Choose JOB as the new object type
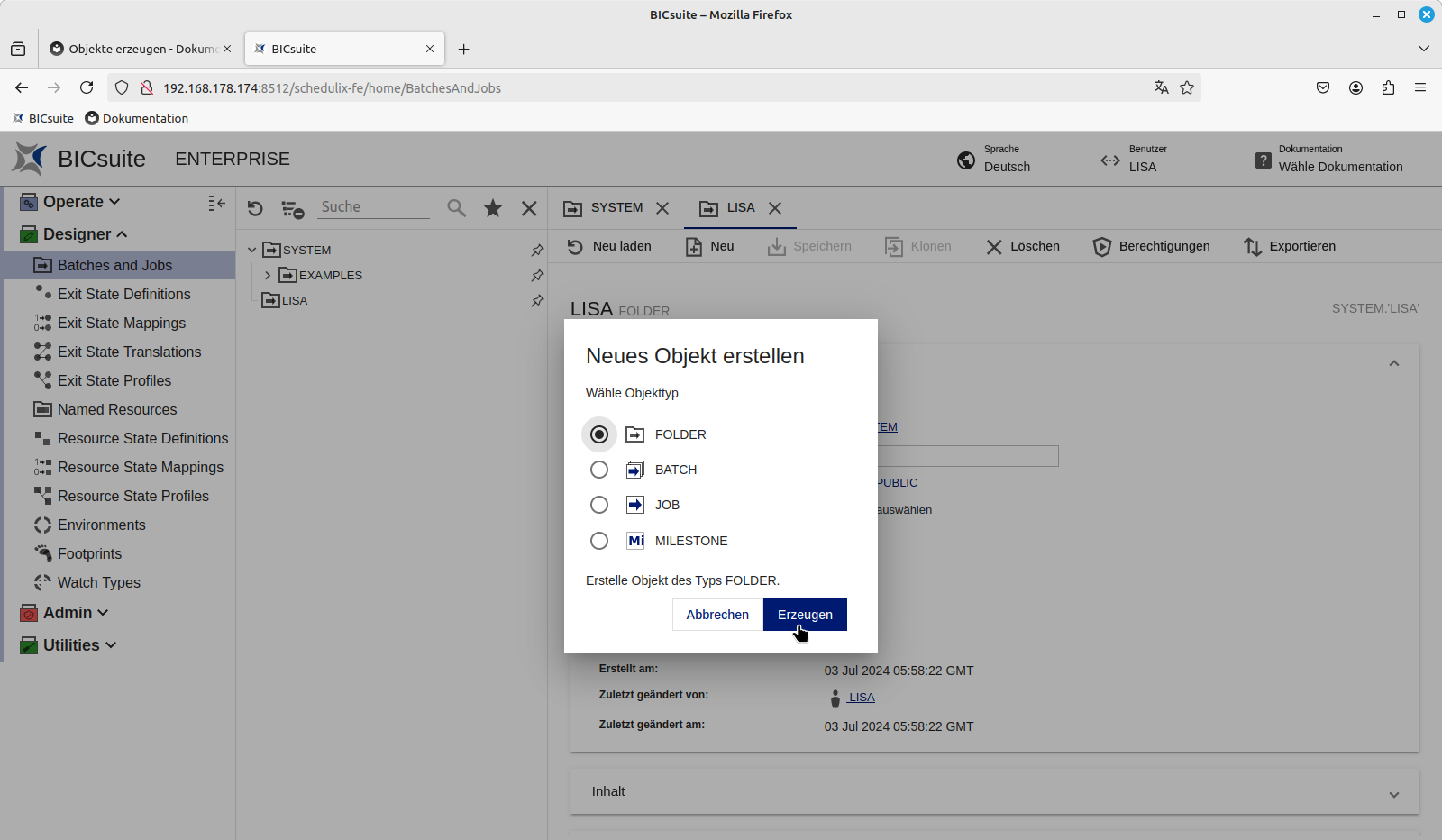Viewport: 1442px width, 840px height. pos(599,505)
